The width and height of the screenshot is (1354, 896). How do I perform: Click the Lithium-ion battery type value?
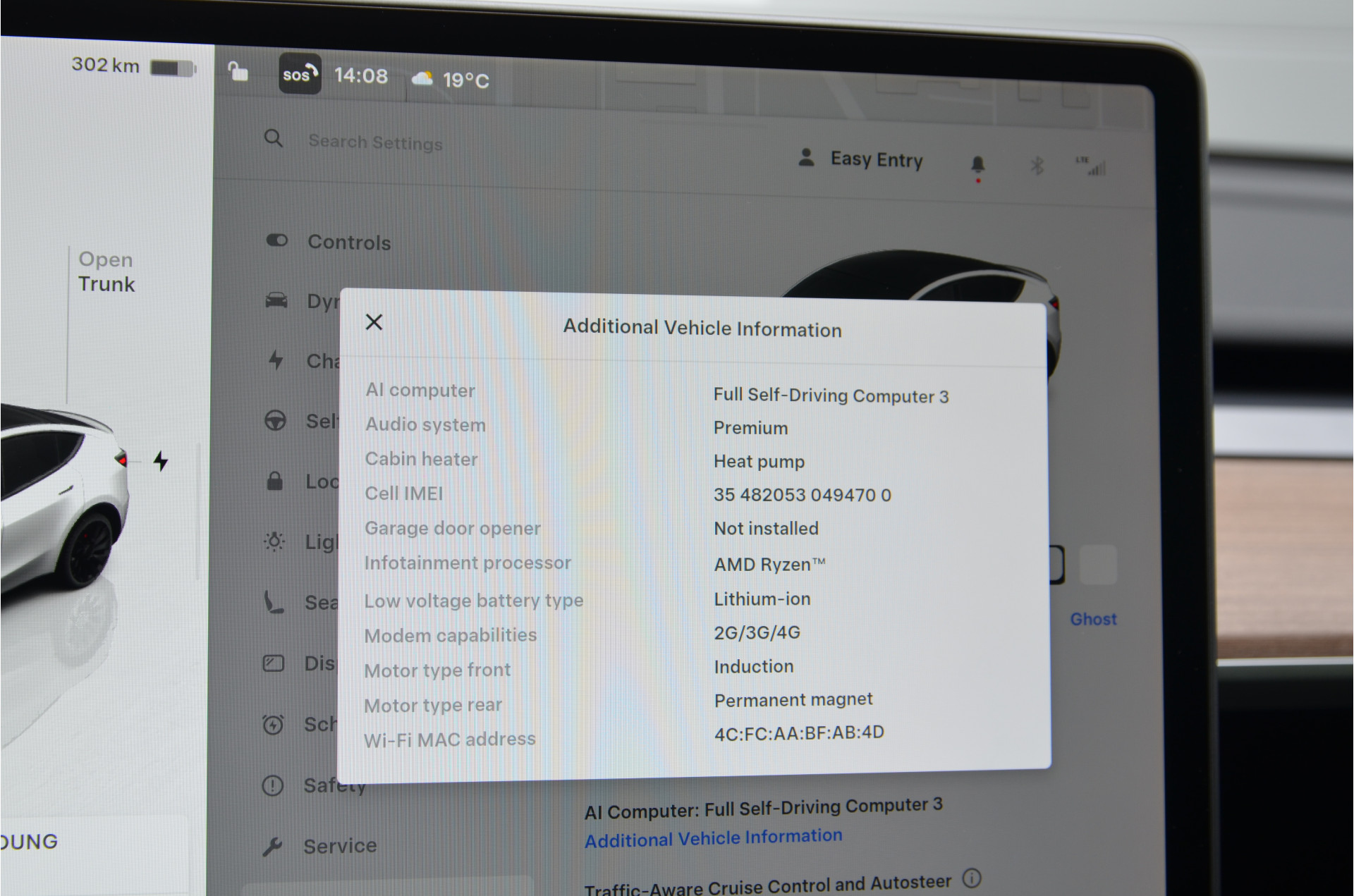tap(762, 599)
